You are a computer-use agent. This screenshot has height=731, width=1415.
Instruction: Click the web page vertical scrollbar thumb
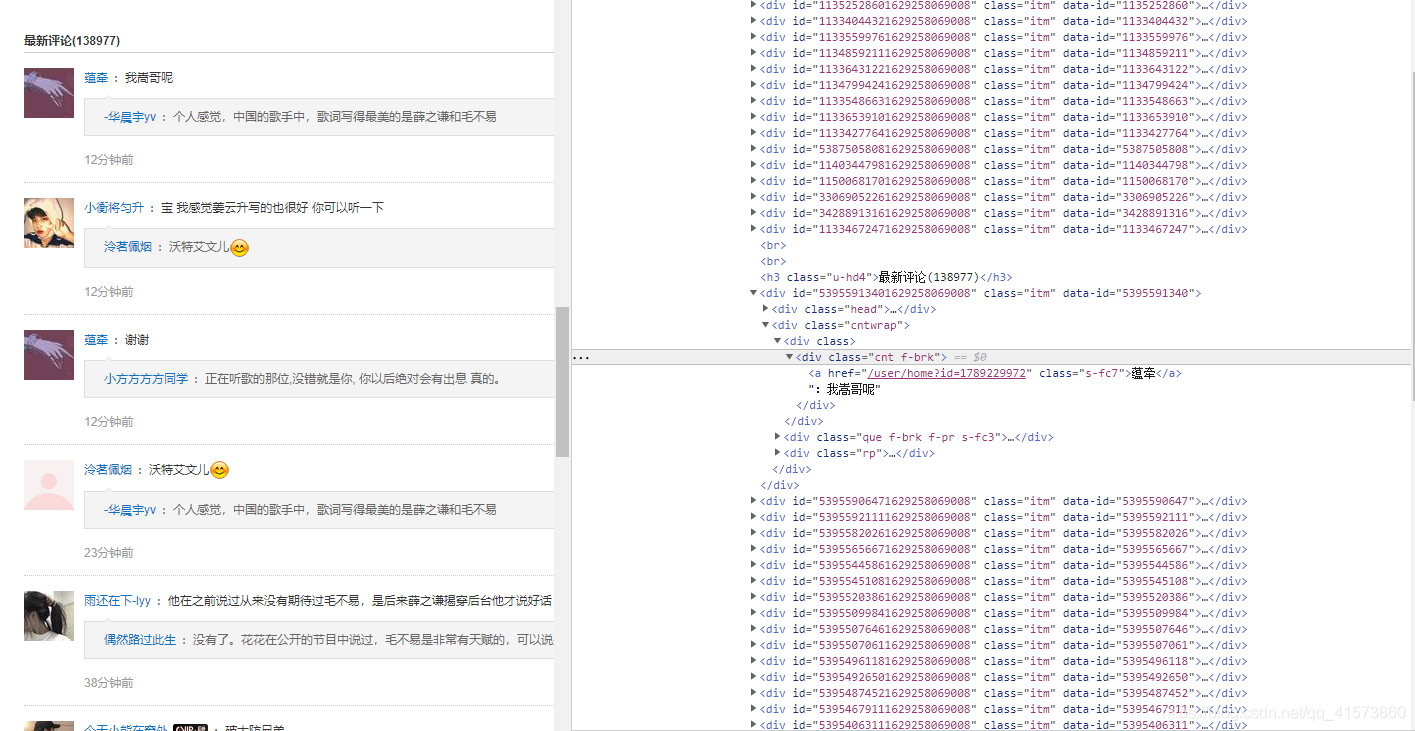coord(562,382)
